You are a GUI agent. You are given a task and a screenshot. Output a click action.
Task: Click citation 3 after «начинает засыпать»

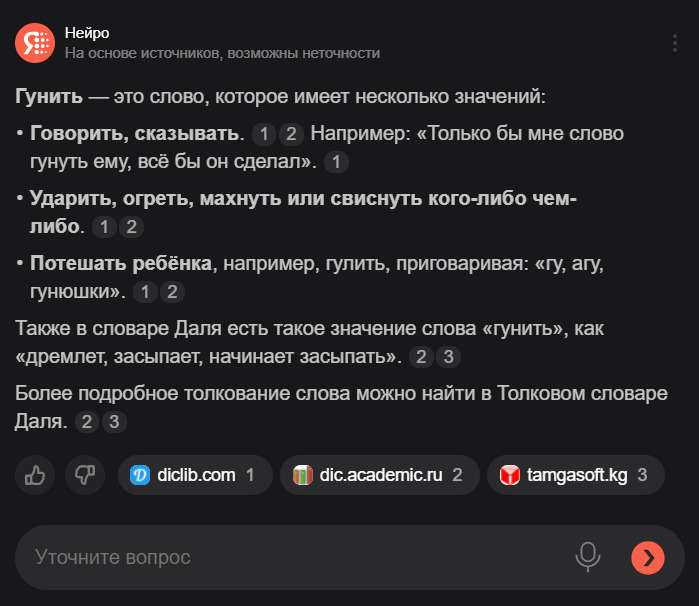449,357
